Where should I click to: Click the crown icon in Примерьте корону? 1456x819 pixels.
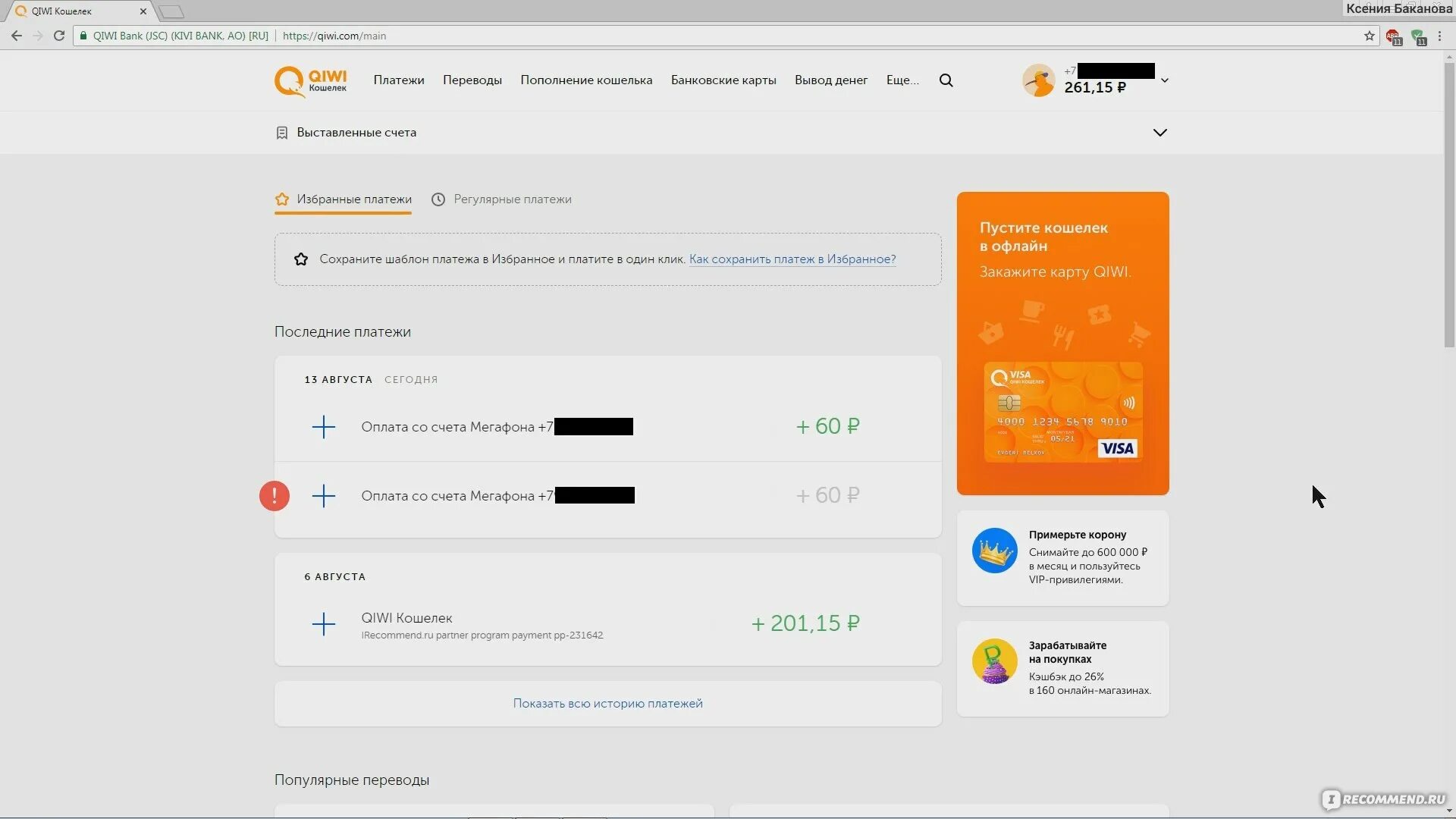tap(994, 551)
